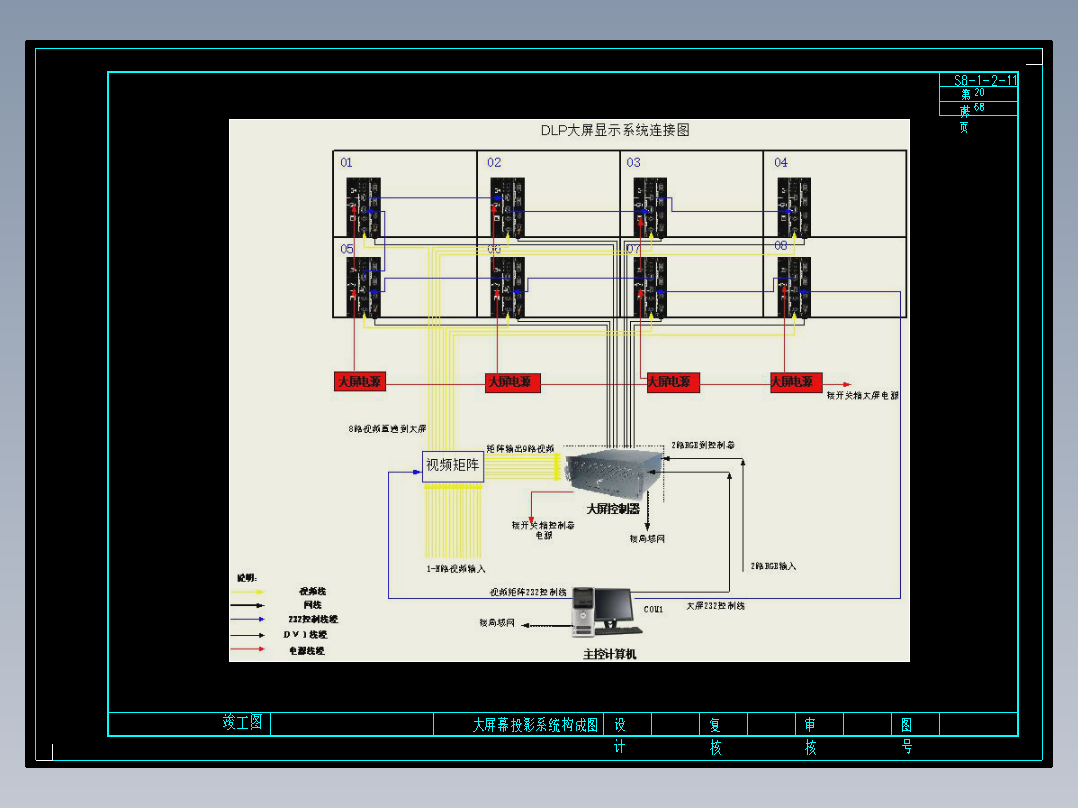Click the projector module in screen 07
The height and width of the screenshot is (808, 1078).
(650, 287)
